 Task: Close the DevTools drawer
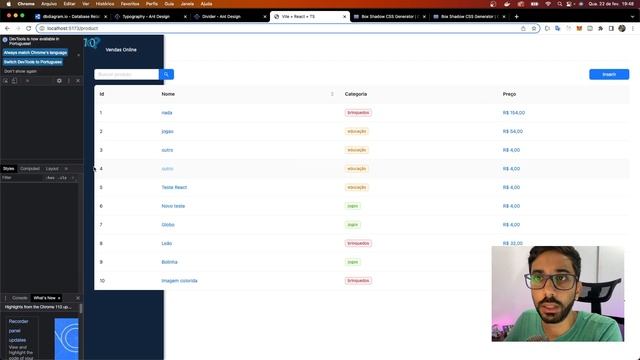pyautogui.click(x=78, y=298)
